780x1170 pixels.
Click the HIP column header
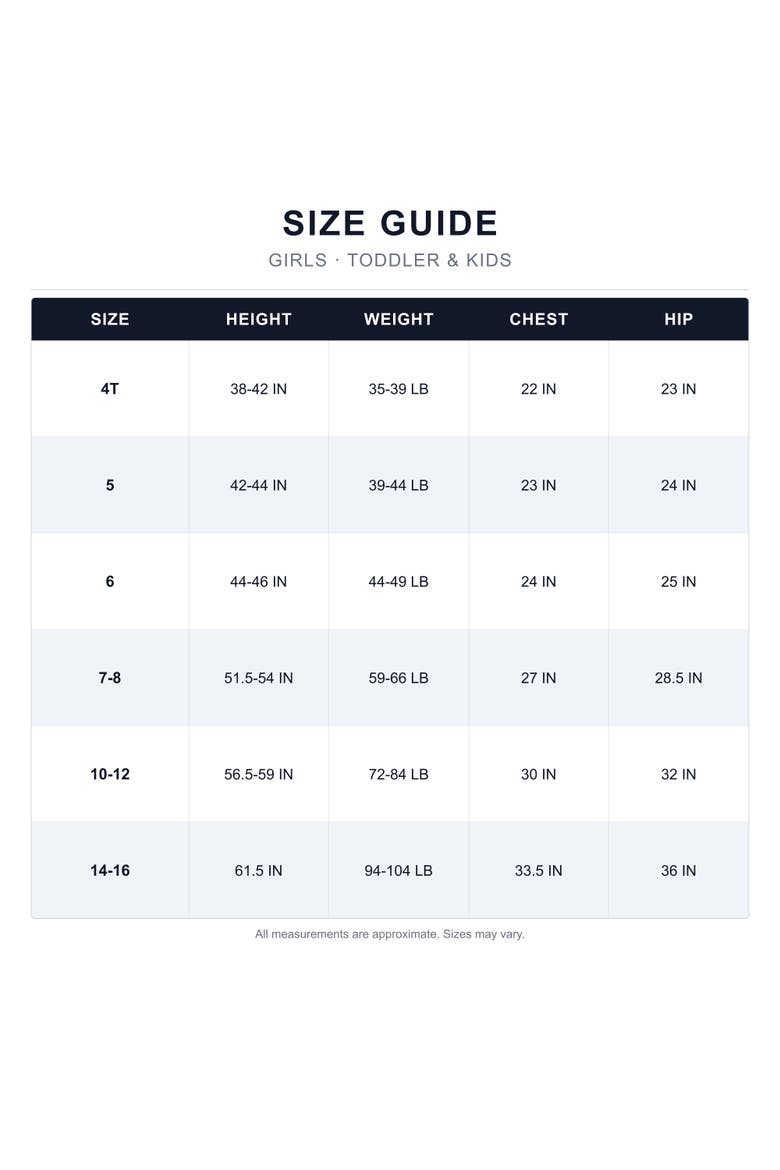point(678,319)
